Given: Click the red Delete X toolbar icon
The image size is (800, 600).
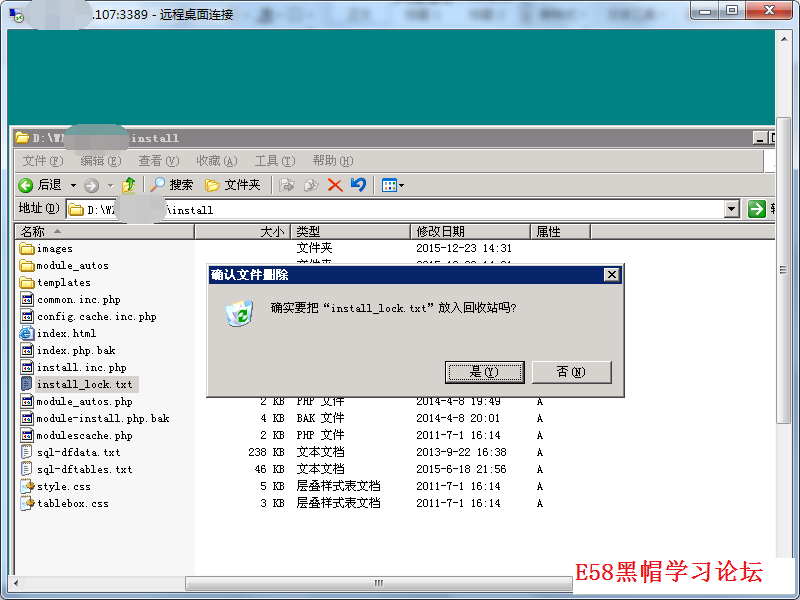Looking at the screenshot, I should click(335, 185).
